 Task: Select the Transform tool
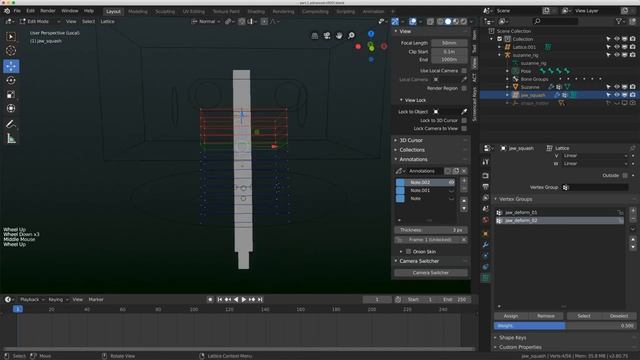[11, 109]
